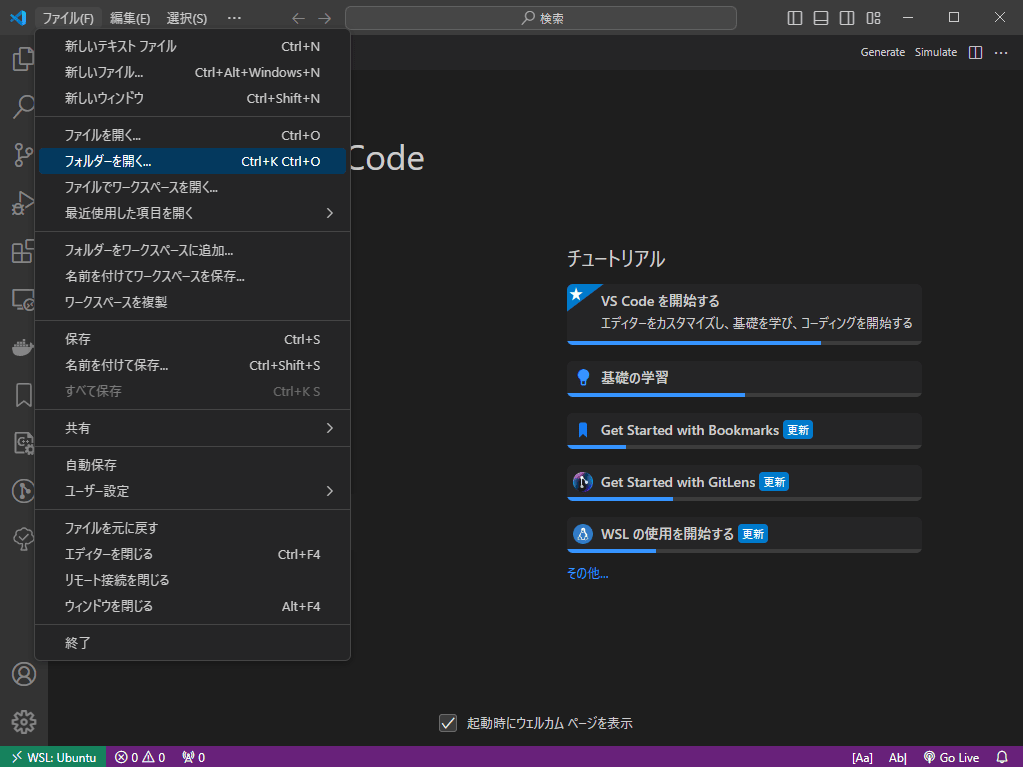Open editor more actions ellipsis

click(1001, 52)
